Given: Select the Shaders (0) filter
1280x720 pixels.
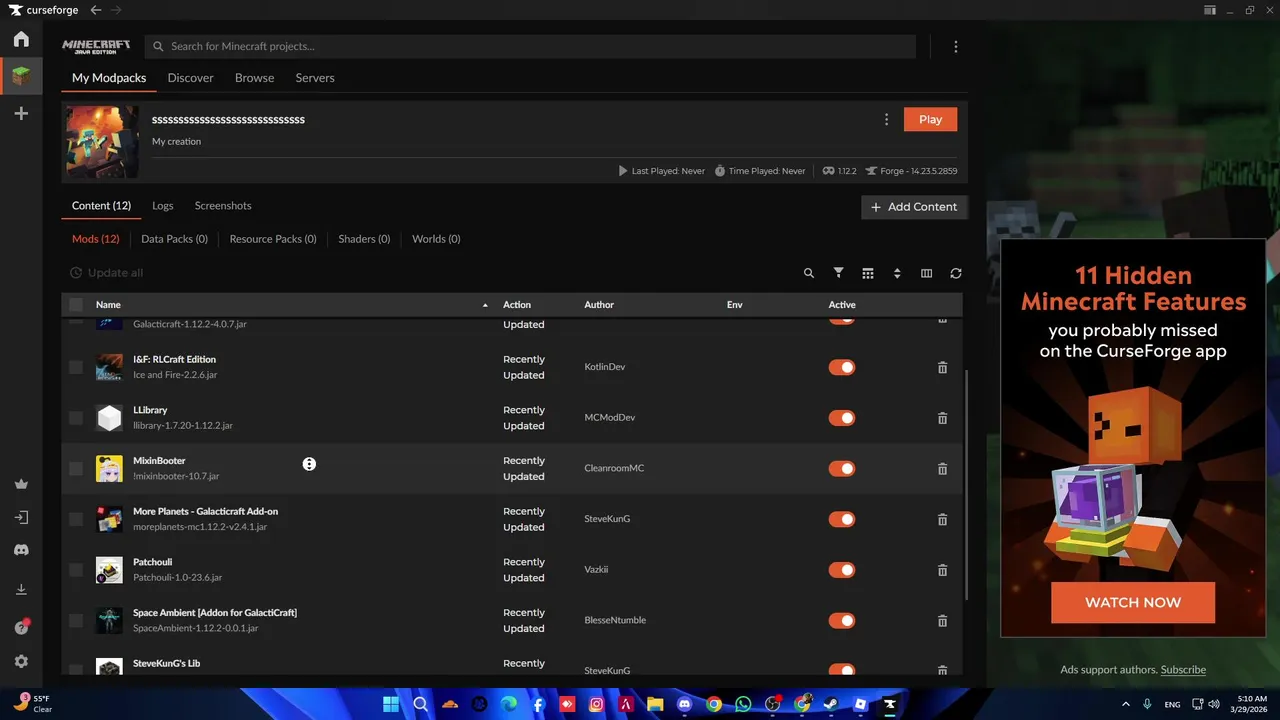Looking at the screenshot, I should pos(364,239).
